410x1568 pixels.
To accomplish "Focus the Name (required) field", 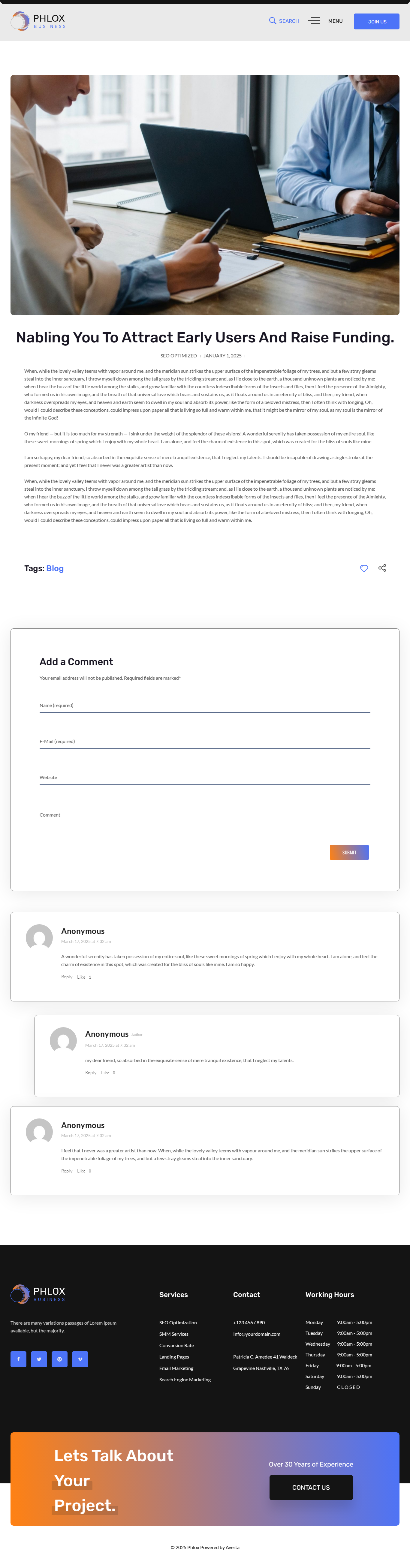I will coord(205,706).
